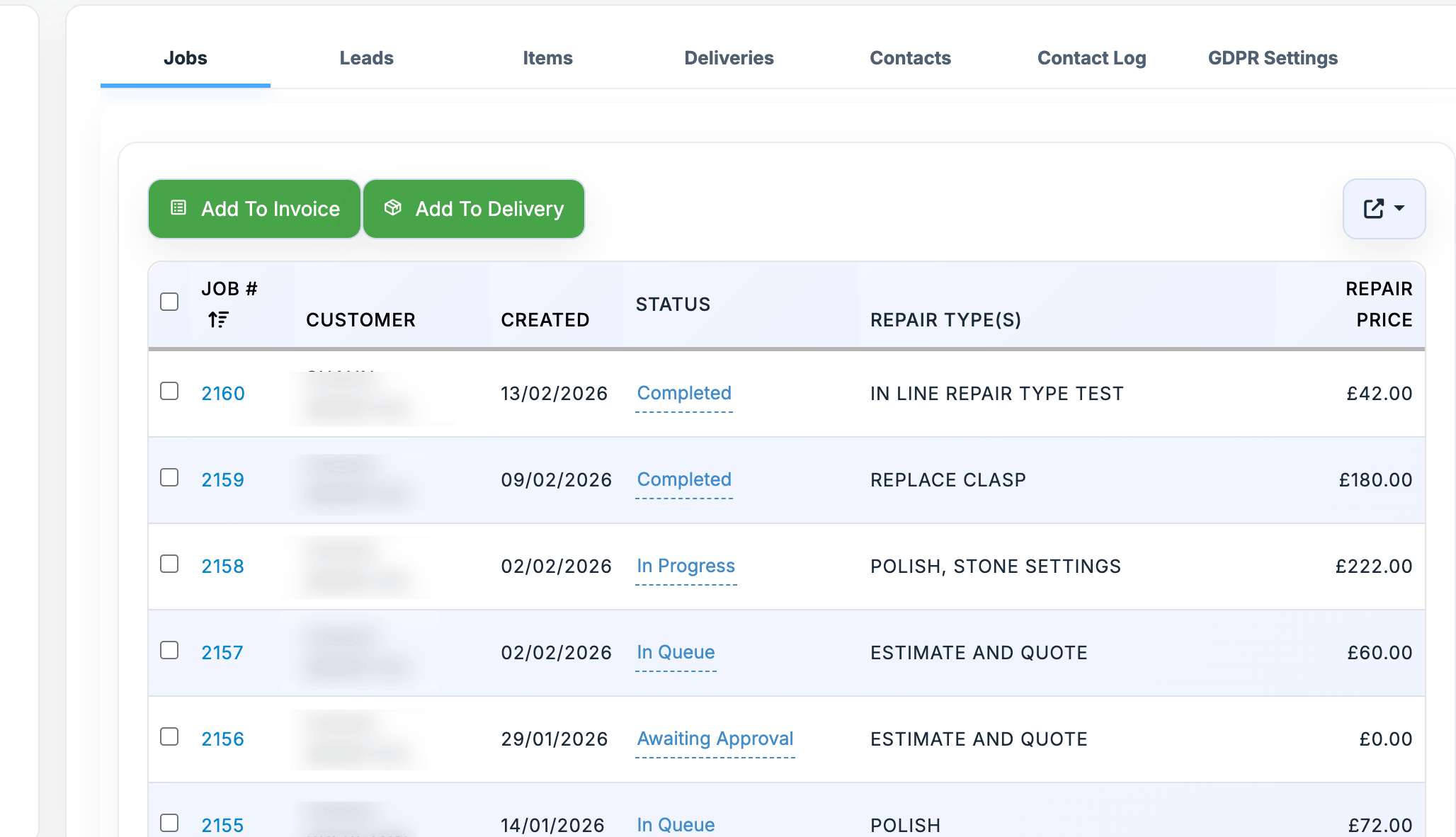This screenshot has height=837, width=1456.
Task: Go to the GDPR Settings tab
Action: (x=1273, y=58)
